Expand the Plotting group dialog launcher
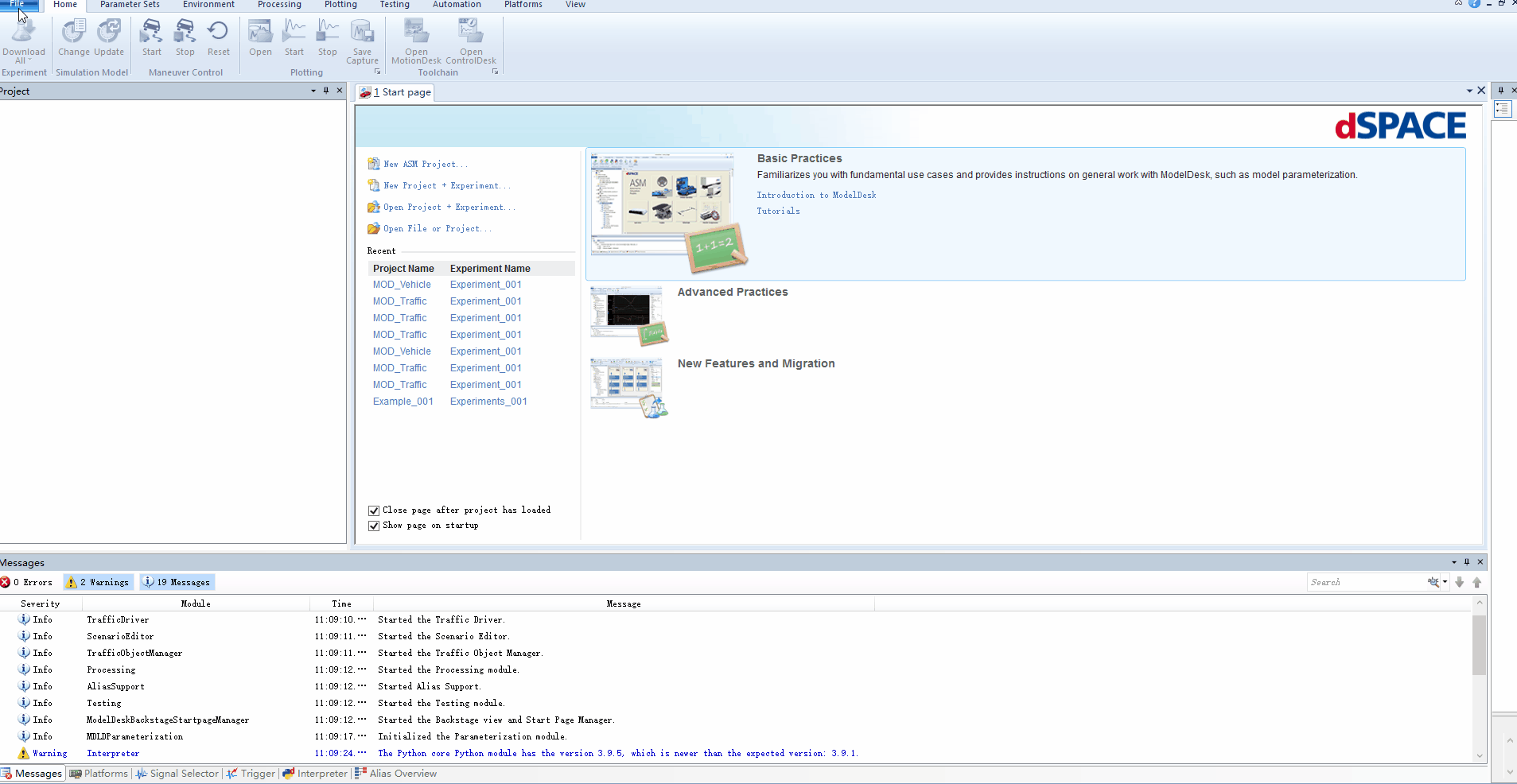 [x=377, y=72]
